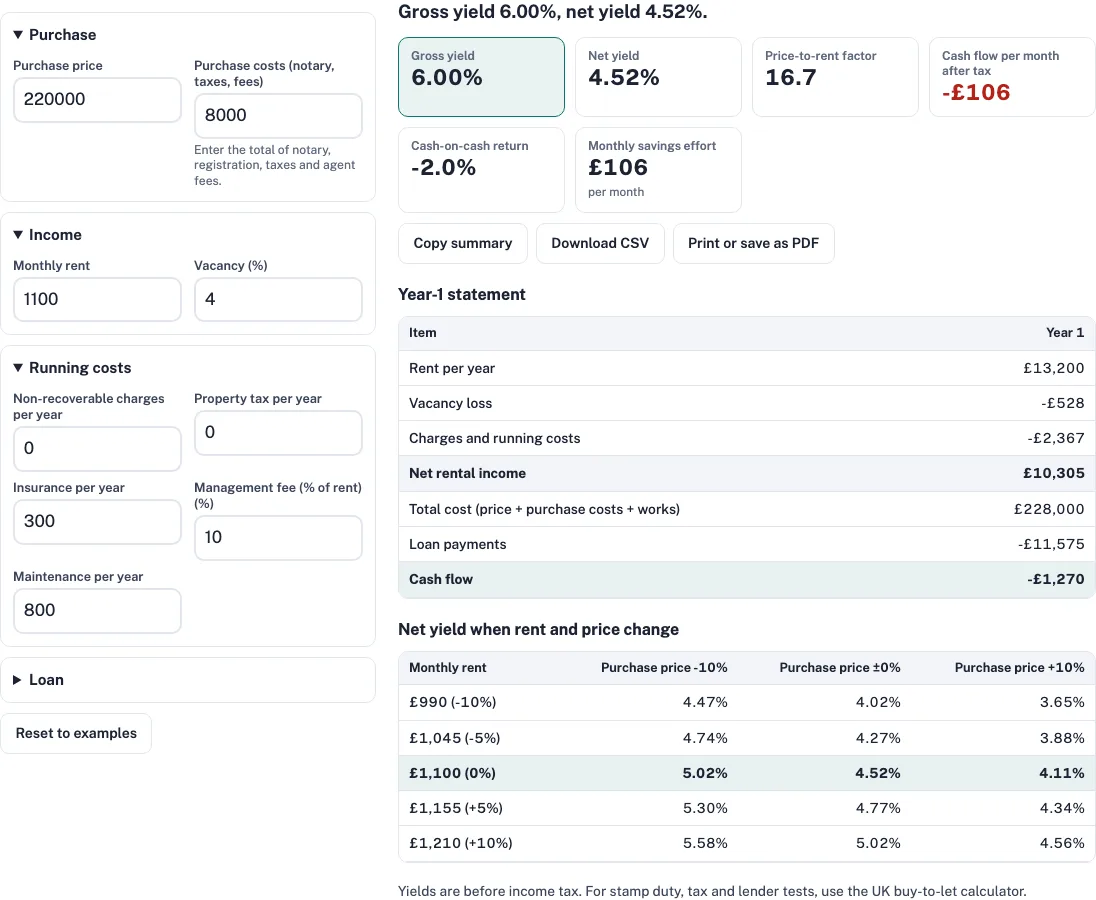Select the £1,045 (-5%) row label
The height and width of the screenshot is (900, 1096).
point(454,738)
